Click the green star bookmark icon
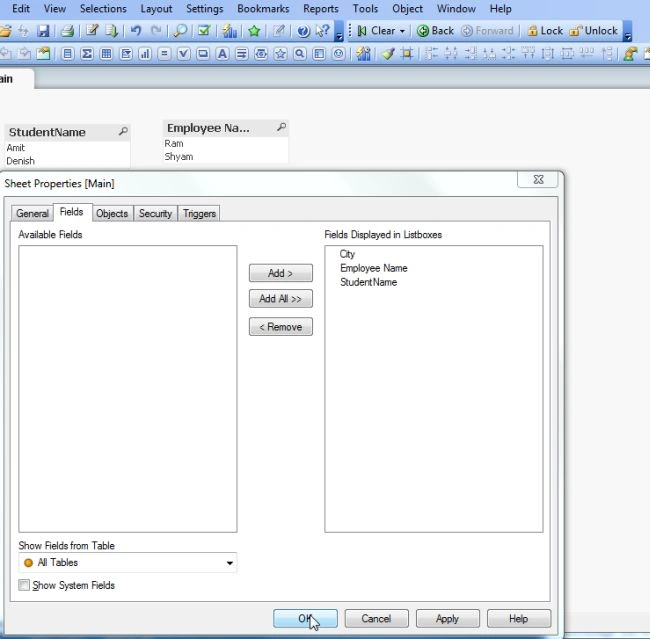The image size is (650, 639). point(254,31)
